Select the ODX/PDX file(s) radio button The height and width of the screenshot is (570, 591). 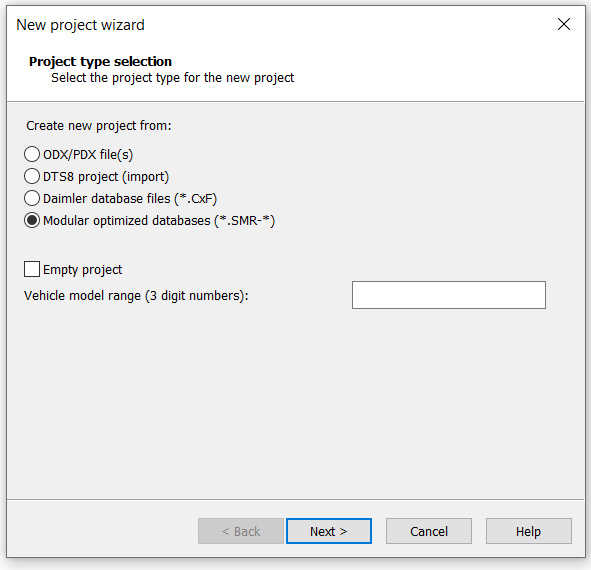point(32,154)
